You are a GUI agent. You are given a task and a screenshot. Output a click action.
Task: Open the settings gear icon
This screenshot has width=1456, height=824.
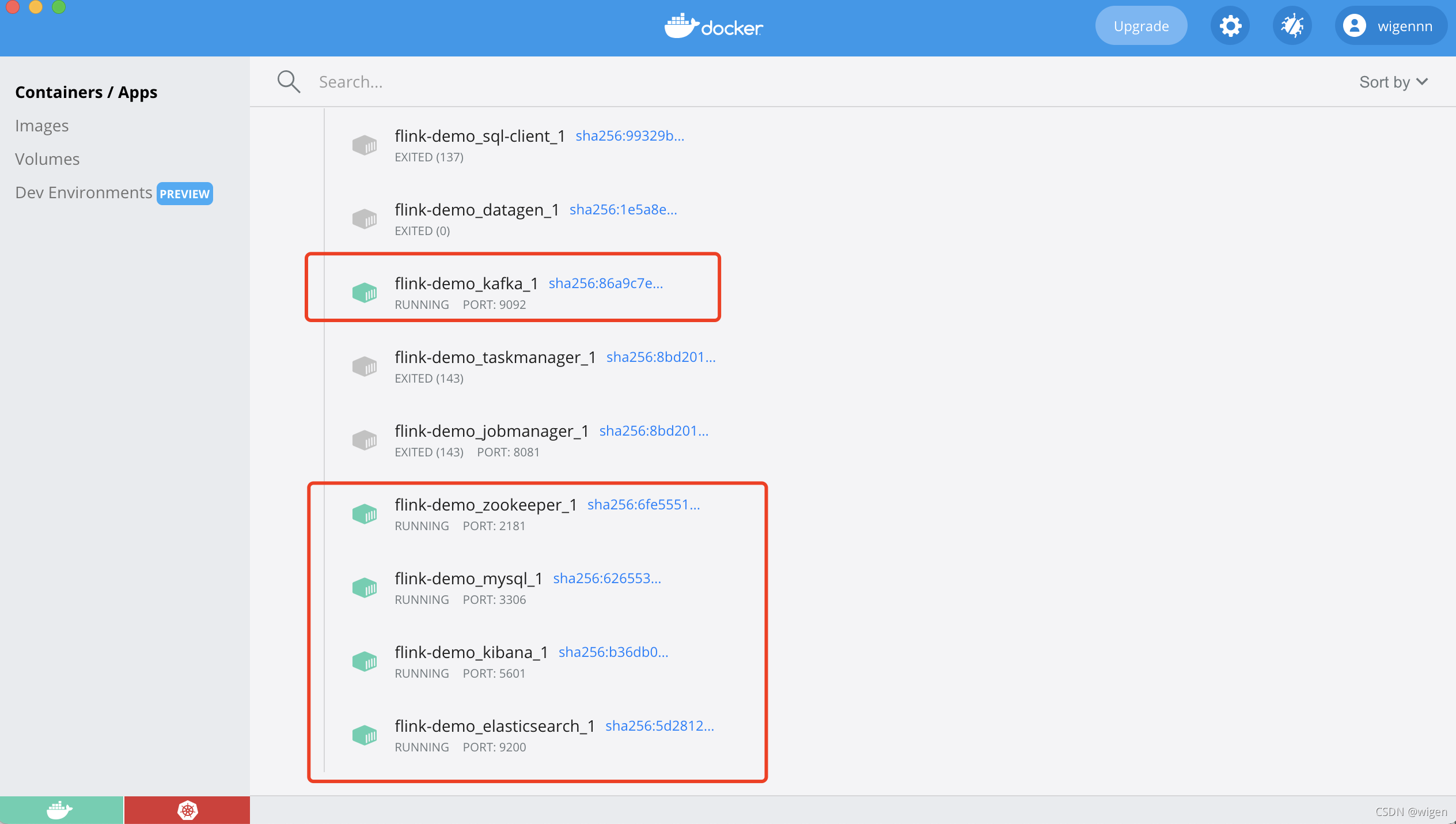pyautogui.click(x=1230, y=27)
